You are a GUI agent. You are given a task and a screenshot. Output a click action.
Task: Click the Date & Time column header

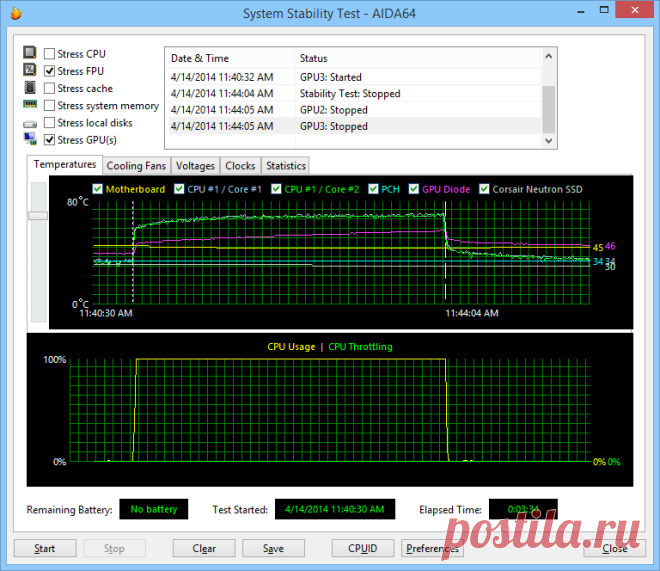(x=229, y=58)
